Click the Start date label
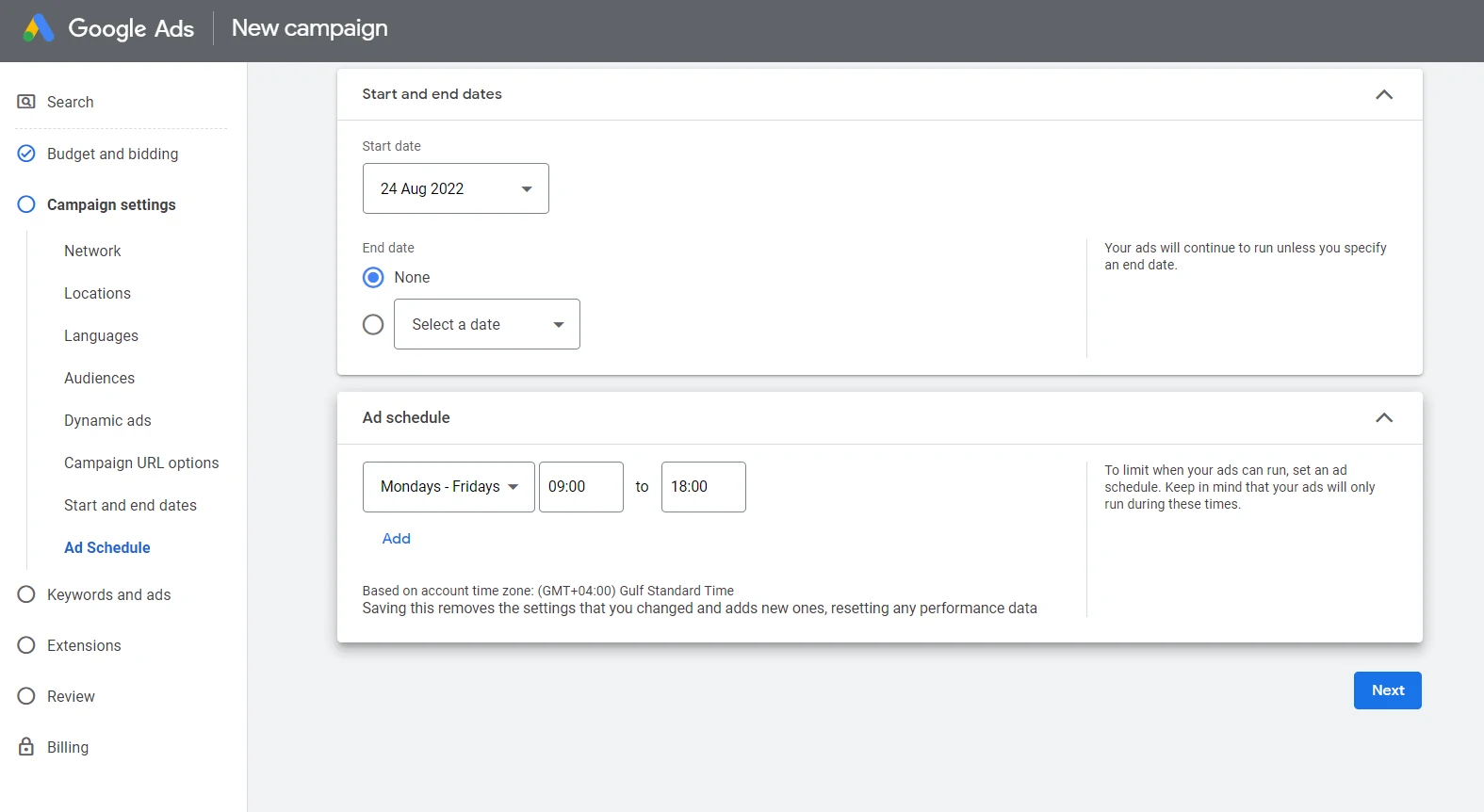Screen dimensions: 1484x812 click(392, 146)
